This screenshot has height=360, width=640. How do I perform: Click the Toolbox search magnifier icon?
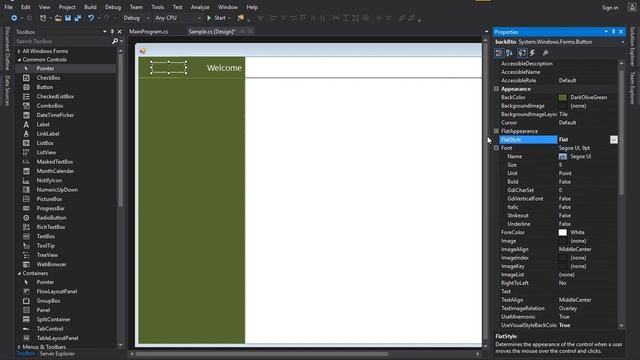(x=115, y=41)
